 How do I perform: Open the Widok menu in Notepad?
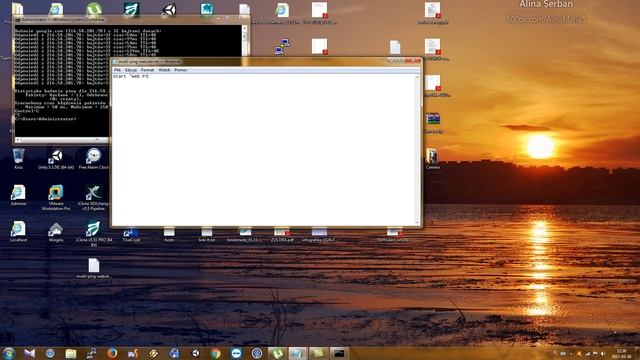click(164, 70)
